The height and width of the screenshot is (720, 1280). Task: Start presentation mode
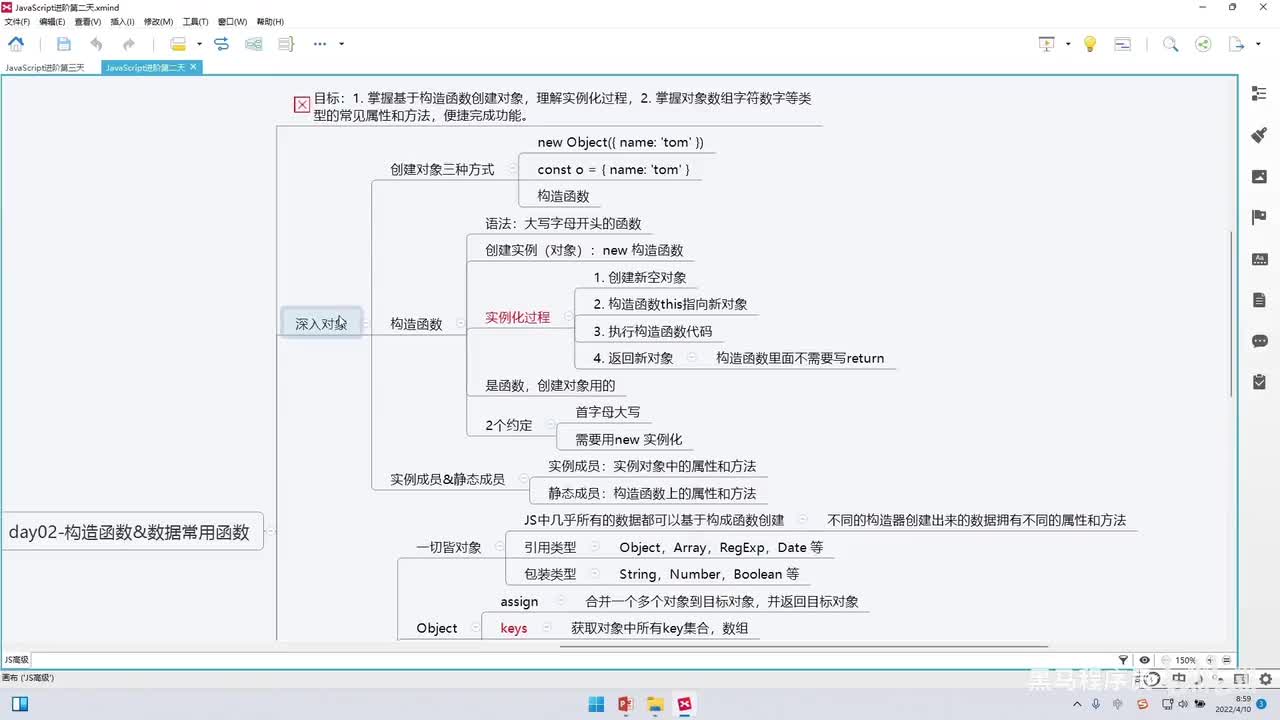1047,44
